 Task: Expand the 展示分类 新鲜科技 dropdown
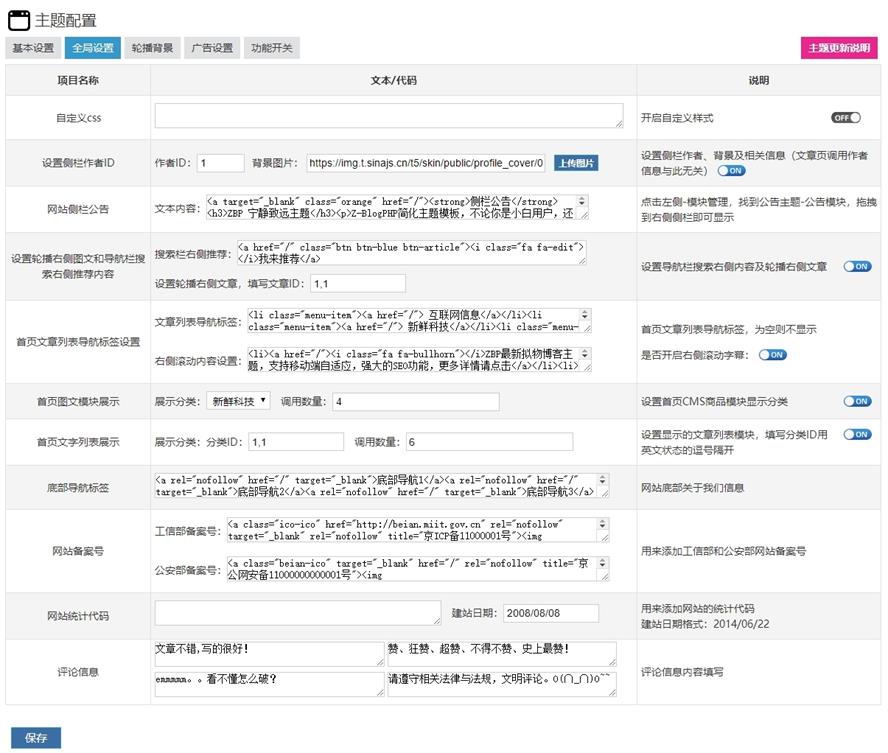(x=239, y=401)
